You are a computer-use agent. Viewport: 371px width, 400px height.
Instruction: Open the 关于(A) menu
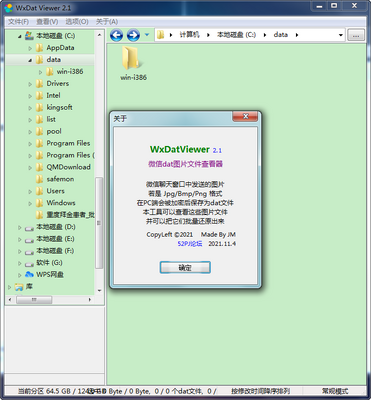[x=107, y=22]
